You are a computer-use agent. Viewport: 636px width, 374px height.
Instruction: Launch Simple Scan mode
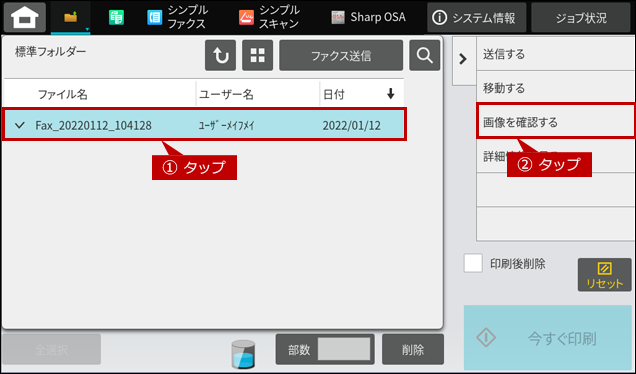(x=269, y=17)
